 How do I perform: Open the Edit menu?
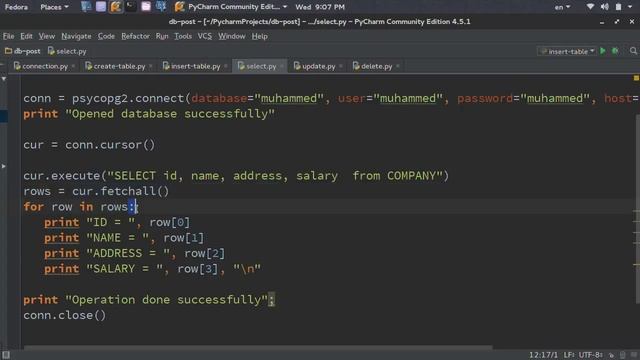tap(26, 36)
